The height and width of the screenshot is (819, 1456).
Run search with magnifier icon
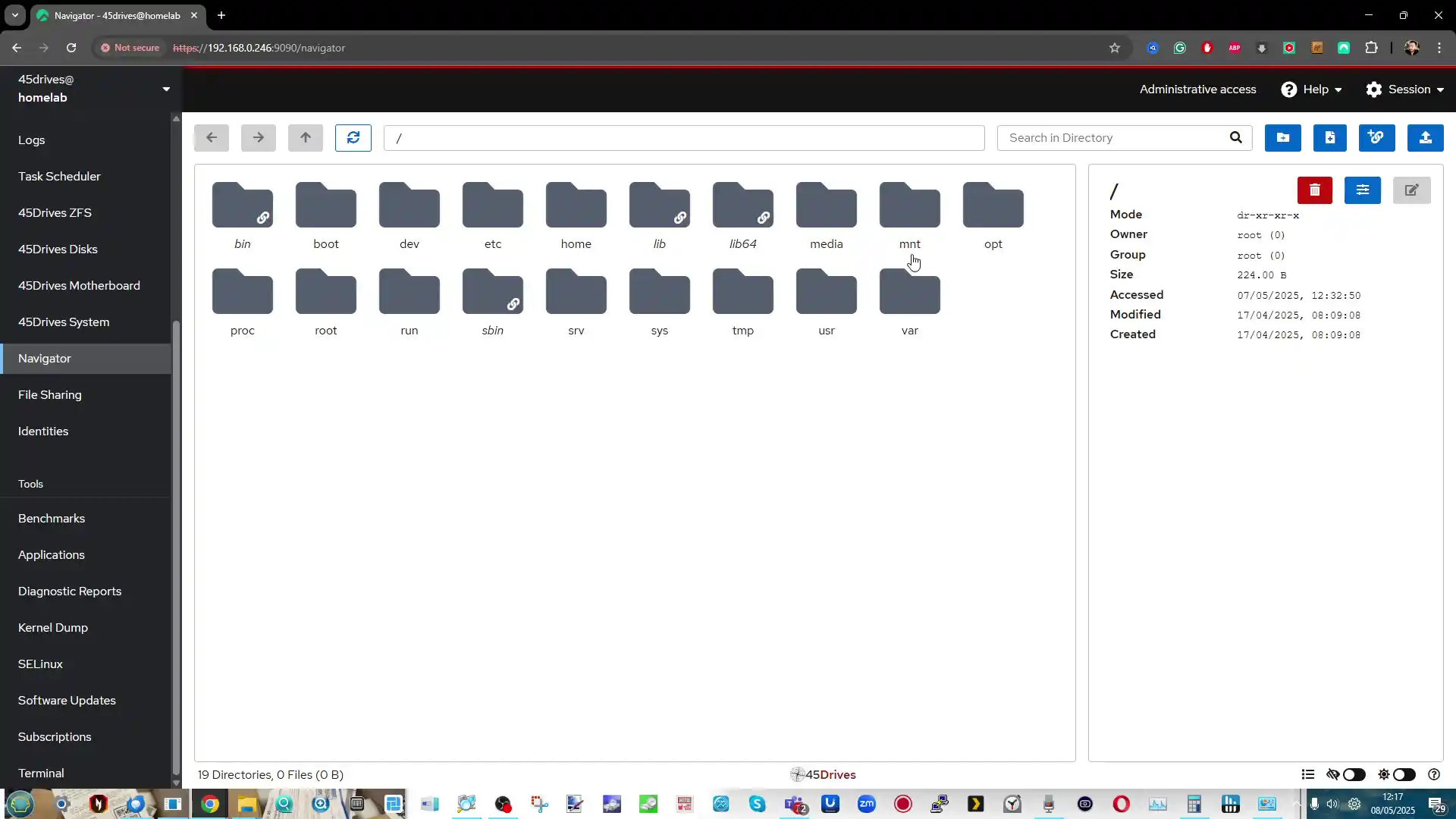point(1236,138)
